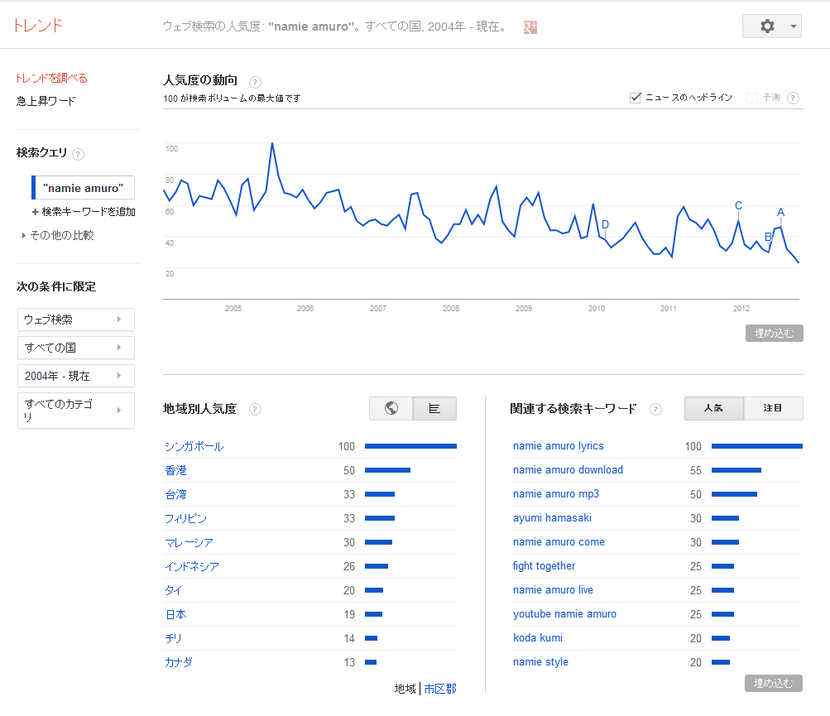Open 'koda kumi' related query

[537, 638]
